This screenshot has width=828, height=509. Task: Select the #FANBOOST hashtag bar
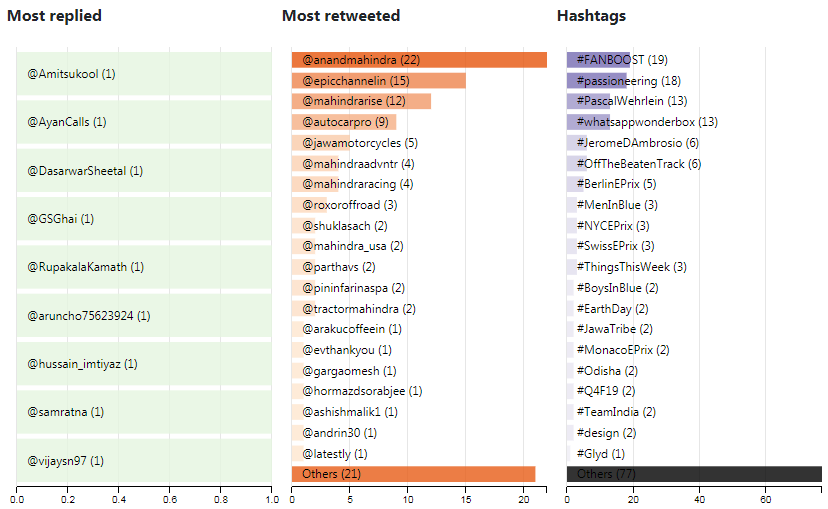pos(598,60)
